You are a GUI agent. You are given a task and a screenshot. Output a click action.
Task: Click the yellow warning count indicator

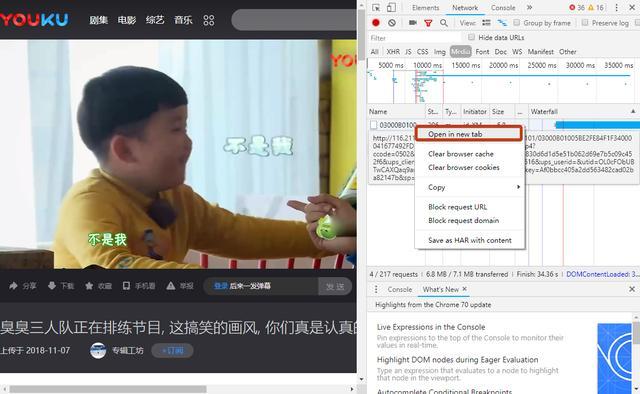pyautogui.click(x=596, y=8)
